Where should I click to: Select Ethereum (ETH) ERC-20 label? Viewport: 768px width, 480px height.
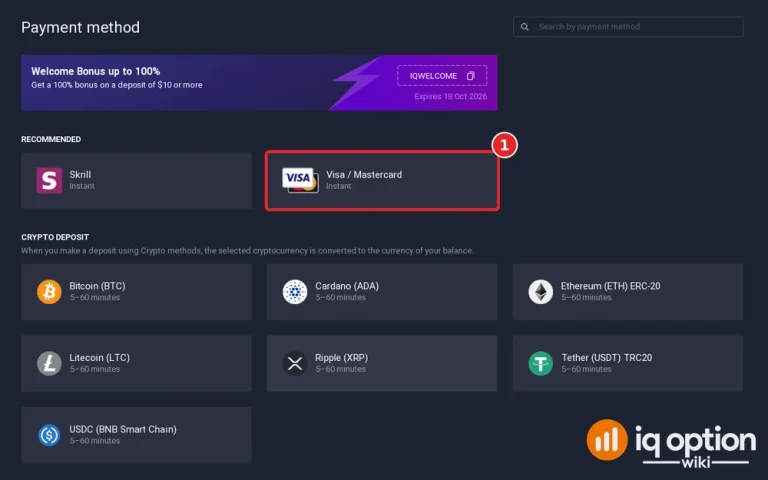[610, 286]
